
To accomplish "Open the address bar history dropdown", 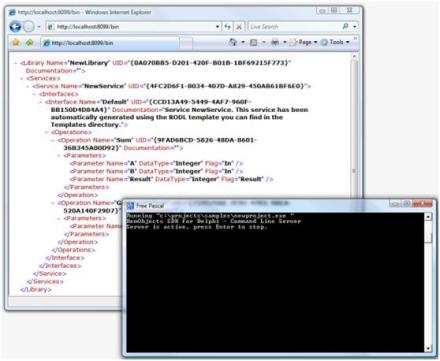I will [217, 27].
